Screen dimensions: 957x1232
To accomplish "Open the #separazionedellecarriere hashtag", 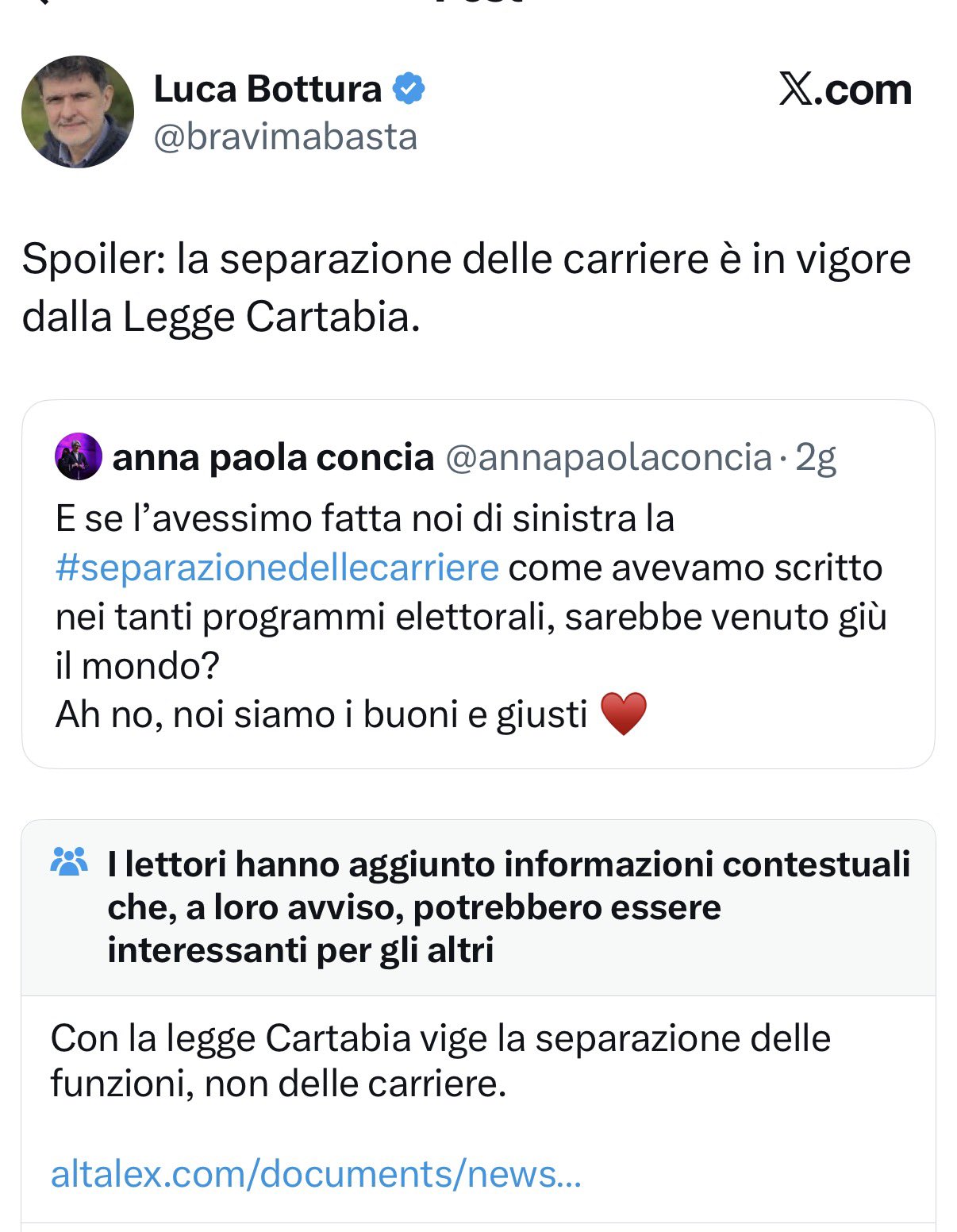I will click(277, 568).
